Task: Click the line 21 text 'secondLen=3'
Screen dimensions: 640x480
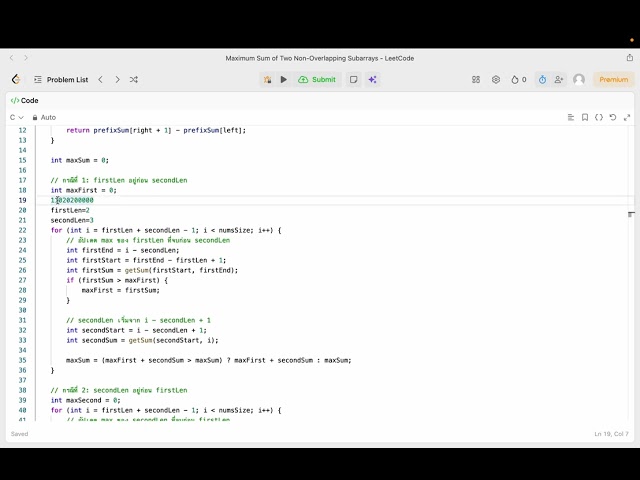Action: [72, 220]
